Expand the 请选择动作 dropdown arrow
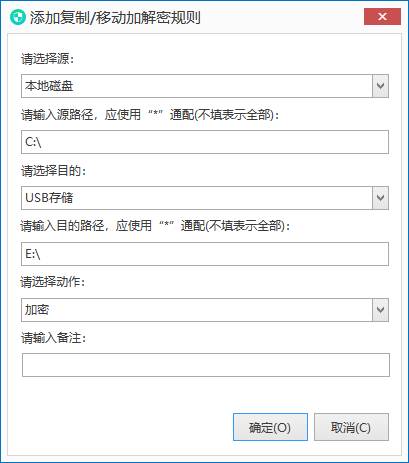 tap(380, 310)
